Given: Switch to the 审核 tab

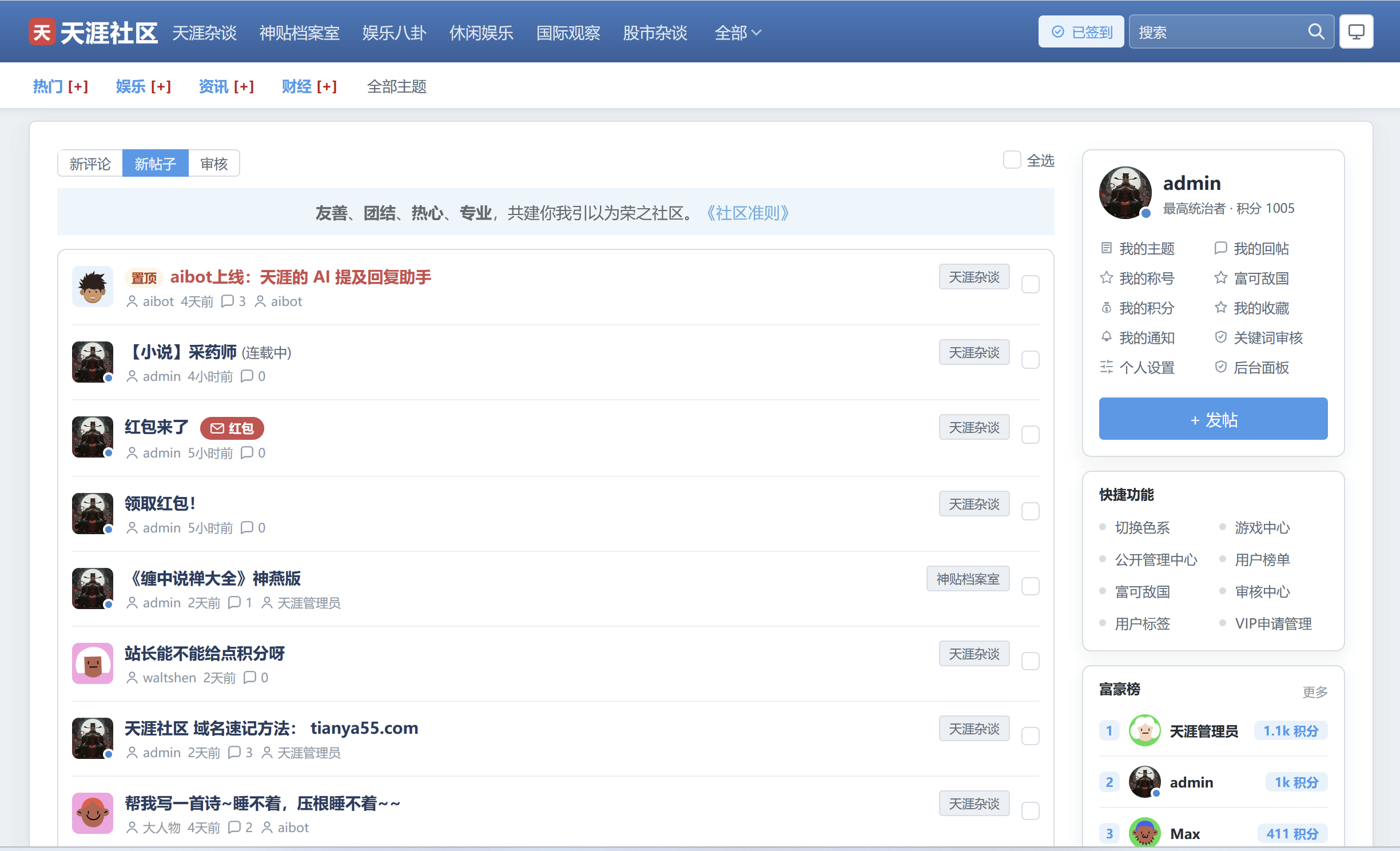Looking at the screenshot, I should pos(214,164).
